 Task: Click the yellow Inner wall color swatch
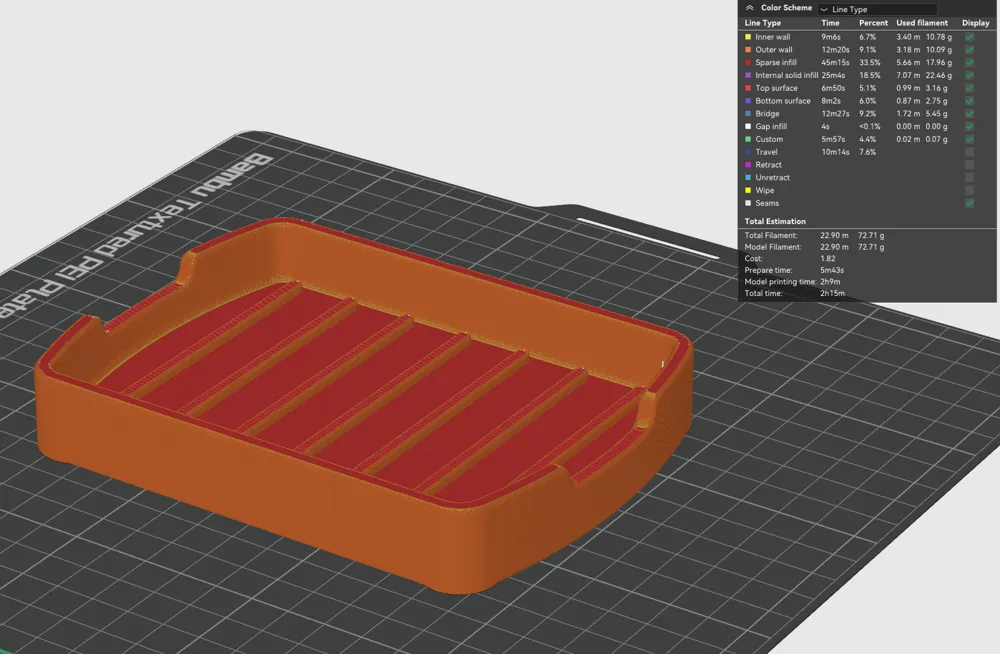(x=748, y=37)
